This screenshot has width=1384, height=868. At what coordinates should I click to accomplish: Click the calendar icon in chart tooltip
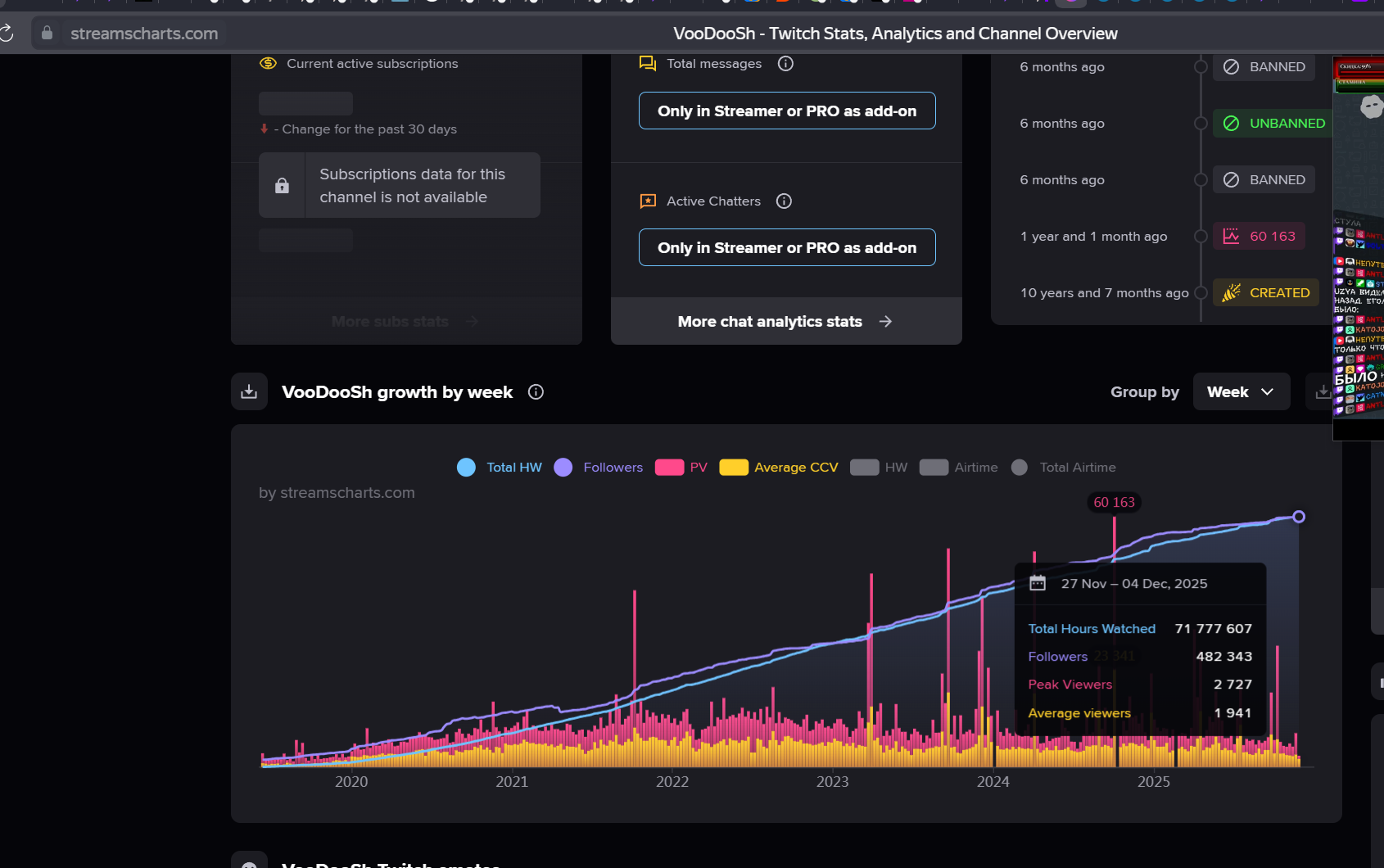pos(1038,583)
